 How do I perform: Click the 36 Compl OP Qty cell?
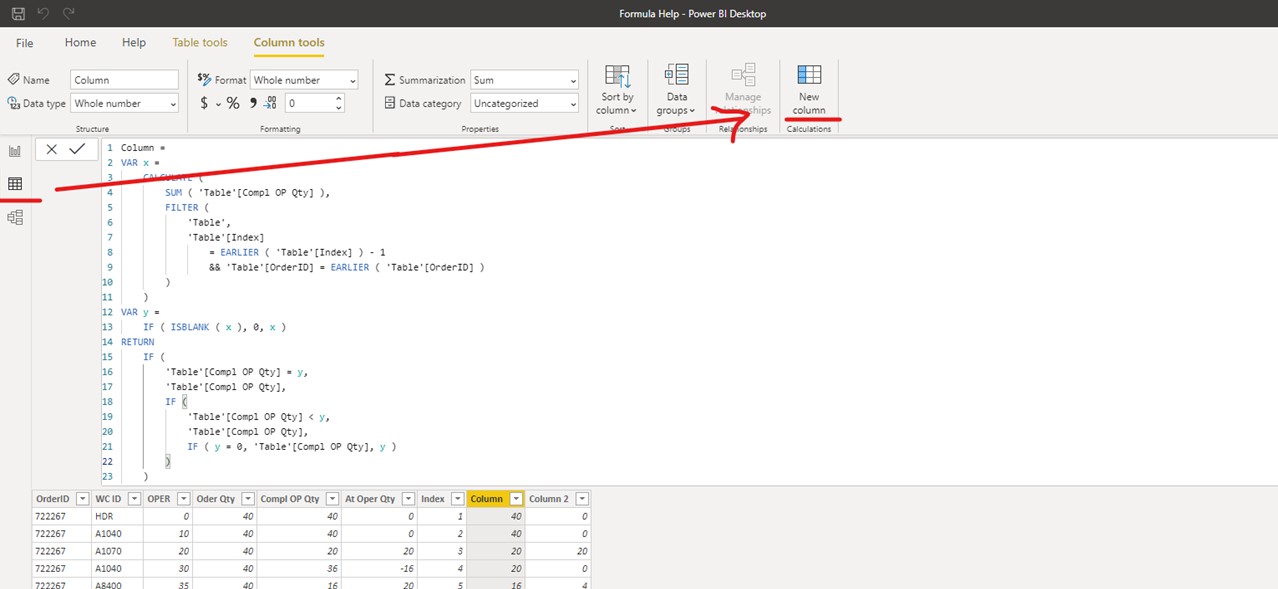pyautogui.click(x=299, y=568)
